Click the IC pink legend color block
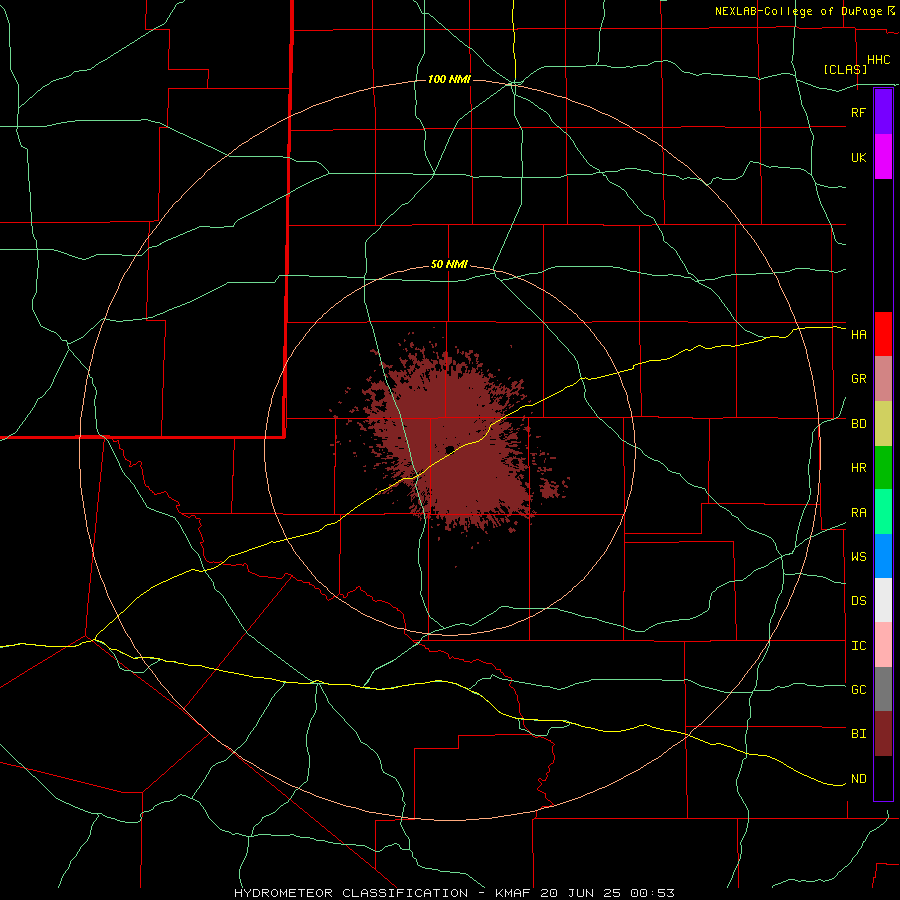The height and width of the screenshot is (900, 900). [x=883, y=645]
